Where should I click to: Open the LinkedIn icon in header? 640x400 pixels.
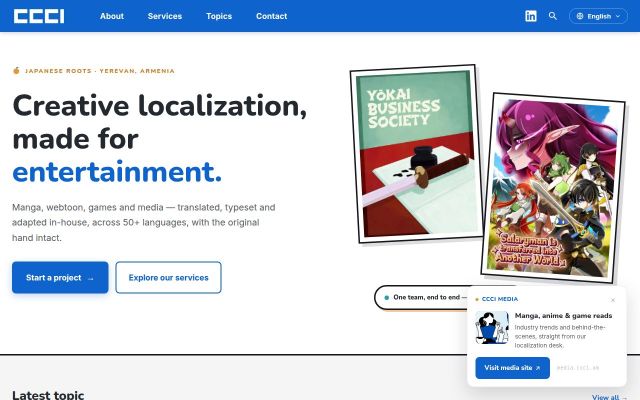pyautogui.click(x=531, y=16)
